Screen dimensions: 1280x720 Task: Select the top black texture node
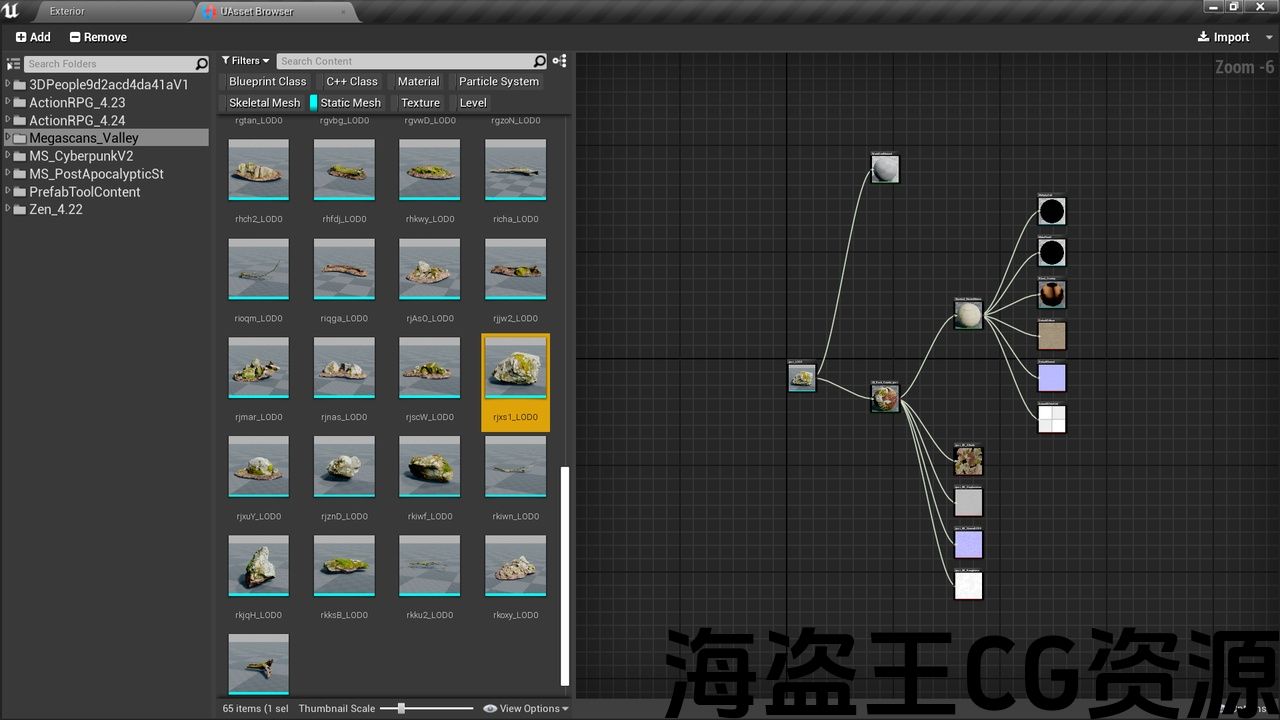[1051, 211]
